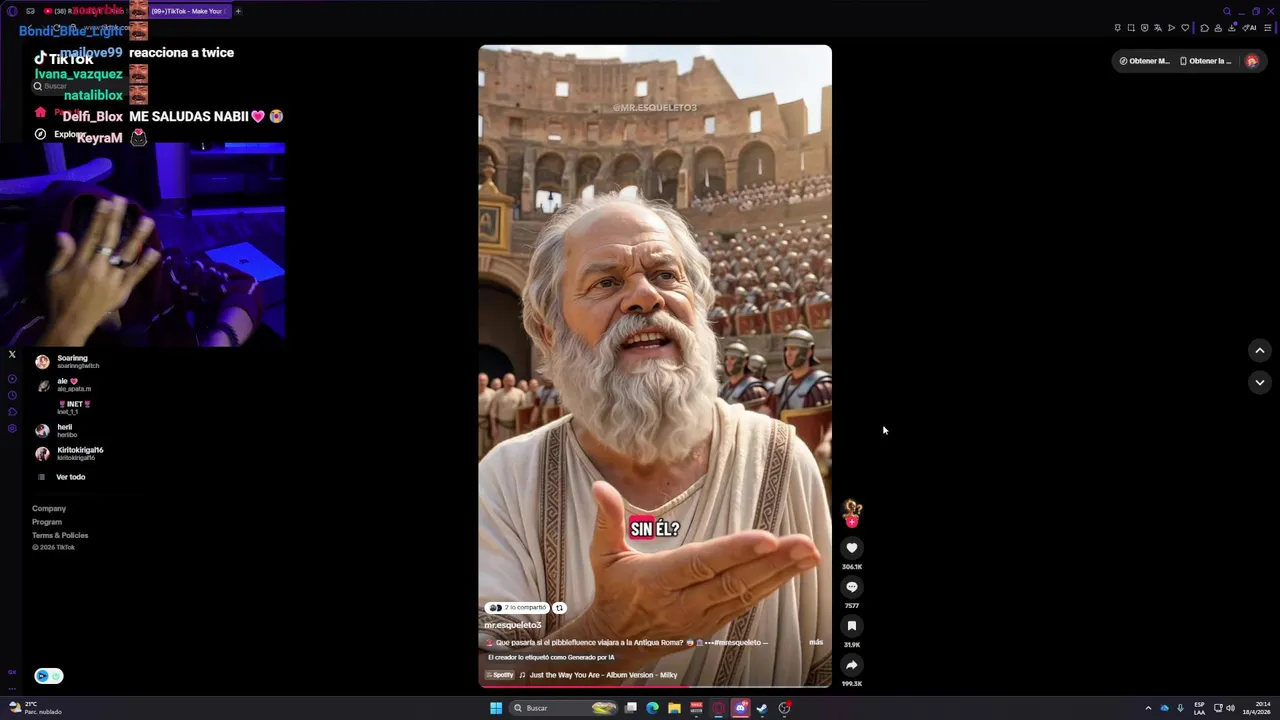Follow creator via avatar plus badge
The width and height of the screenshot is (1280, 720).
click(852, 521)
